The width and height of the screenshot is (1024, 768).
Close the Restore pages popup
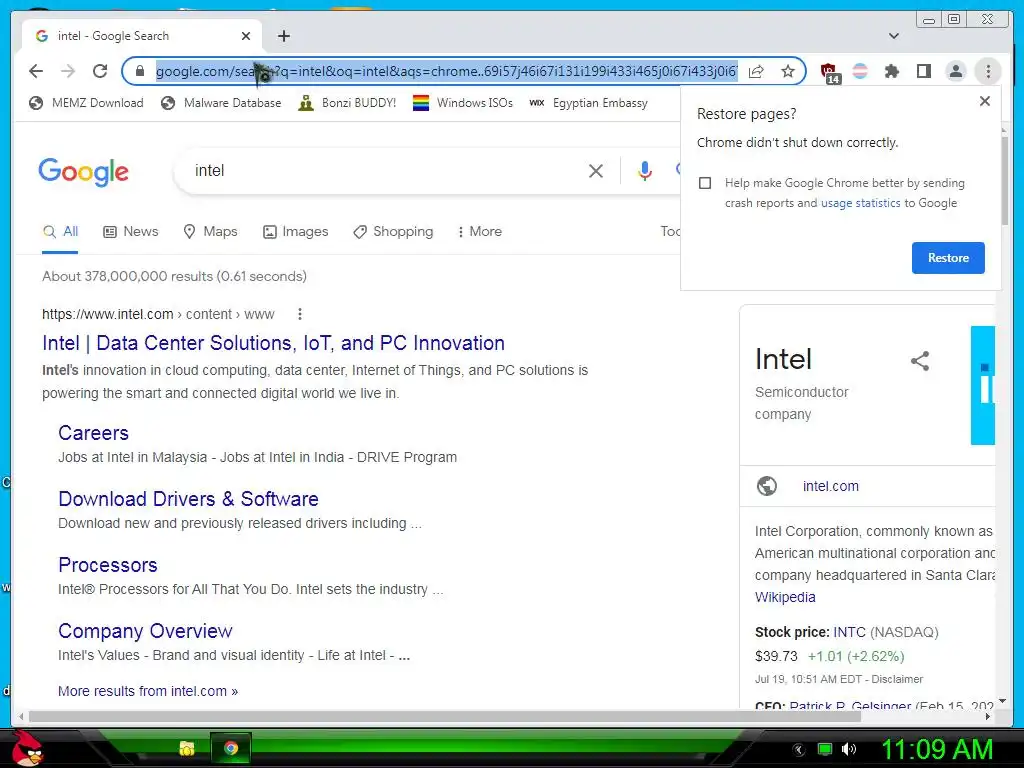[x=985, y=101]
